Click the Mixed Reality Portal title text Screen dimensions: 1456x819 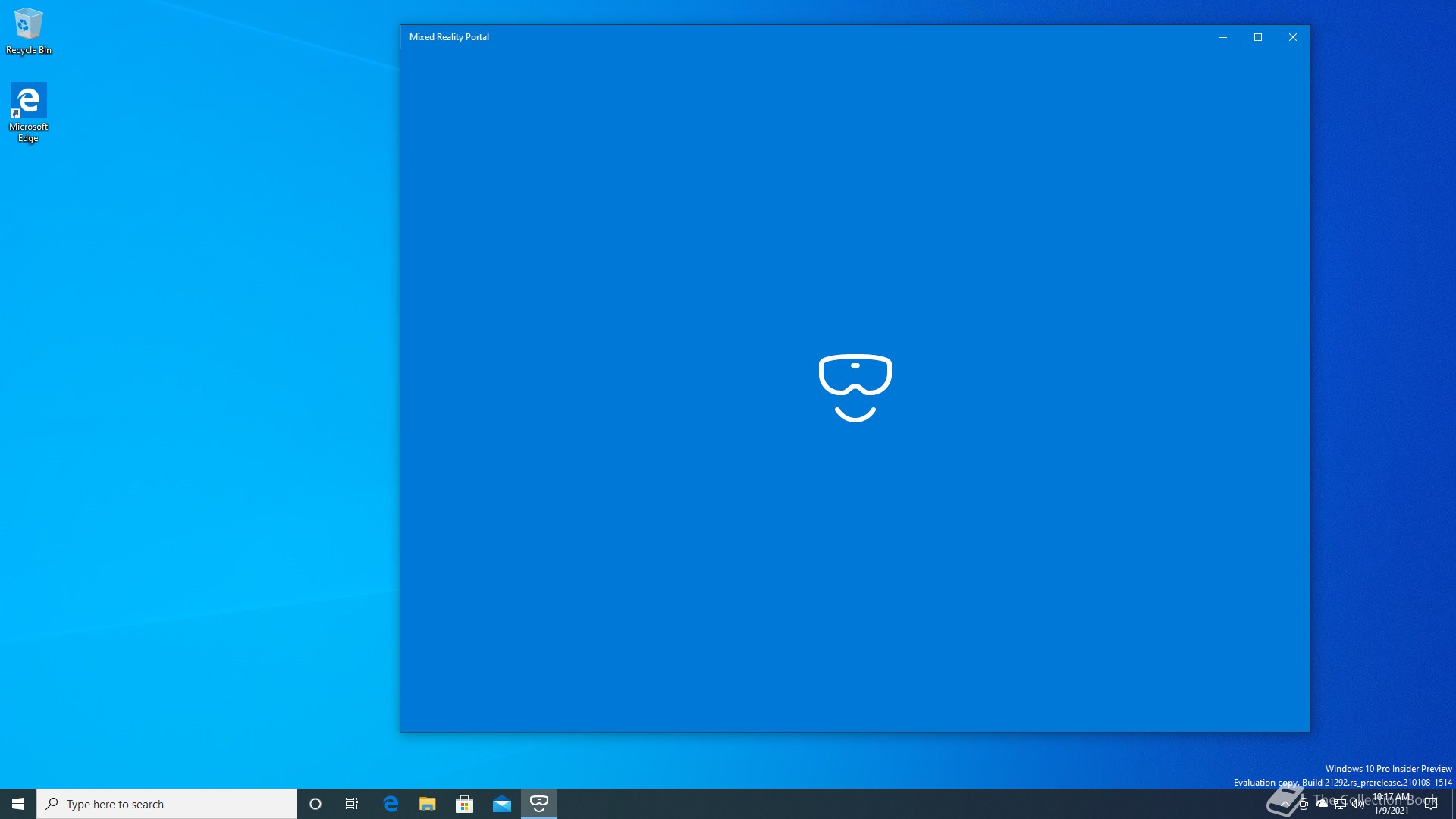[x=449, y=37]
